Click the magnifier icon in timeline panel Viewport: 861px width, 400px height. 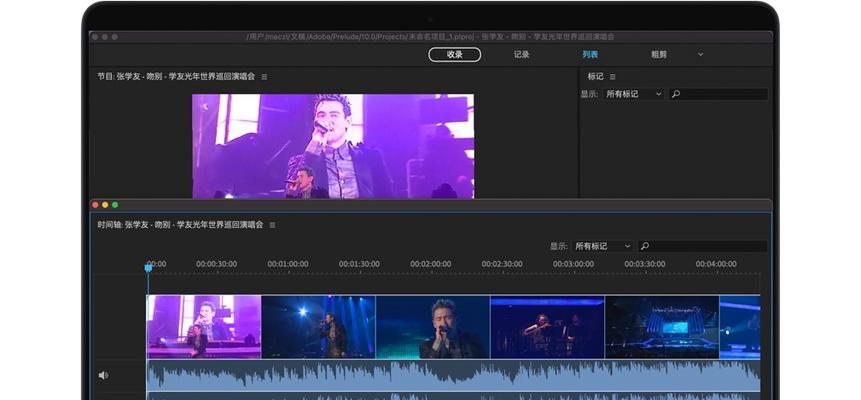point(645,246)
